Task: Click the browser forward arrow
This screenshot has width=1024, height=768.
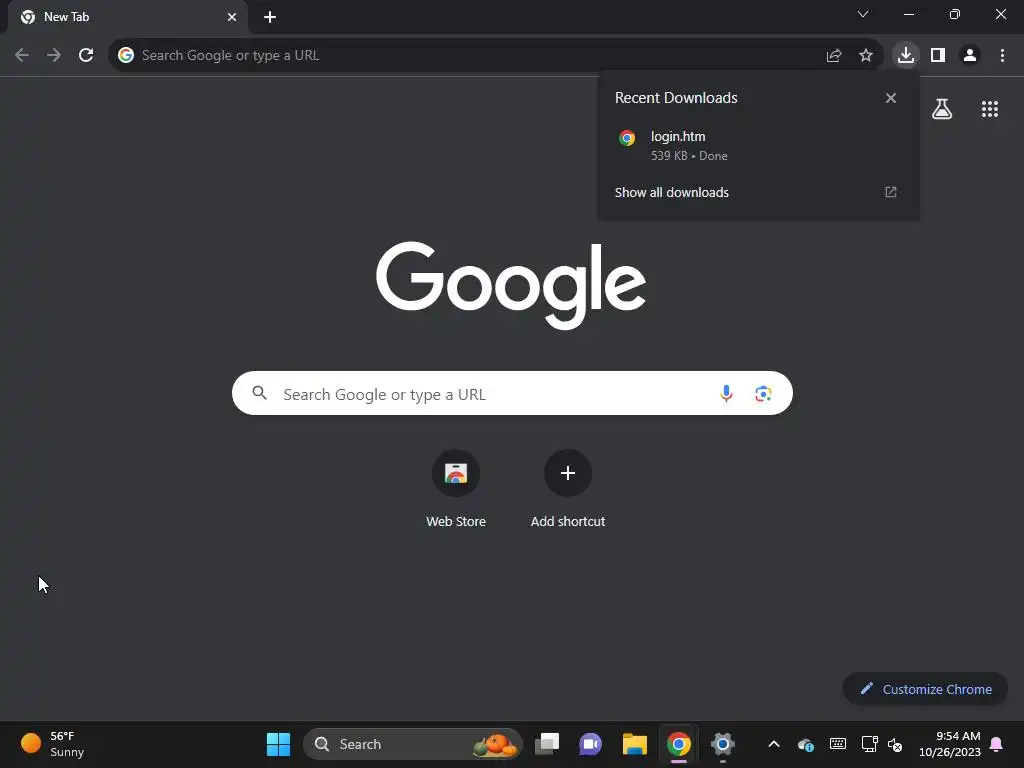Action: pos(54,56)
